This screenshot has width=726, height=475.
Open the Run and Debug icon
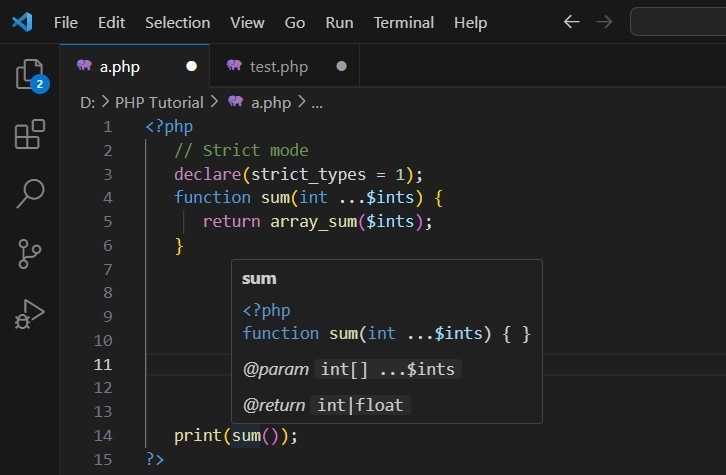30,314
